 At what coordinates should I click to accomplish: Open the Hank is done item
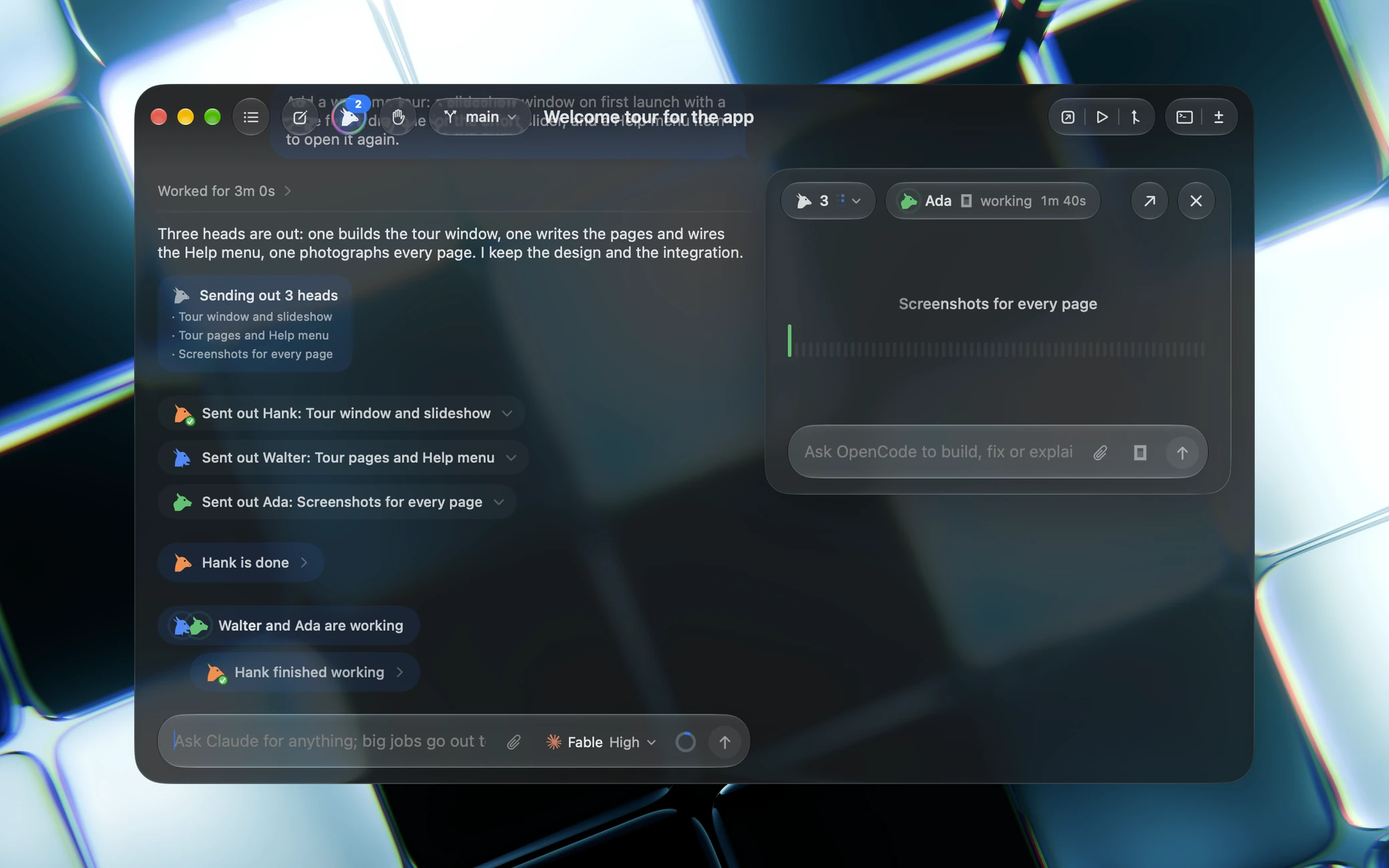tap(241, 563)
